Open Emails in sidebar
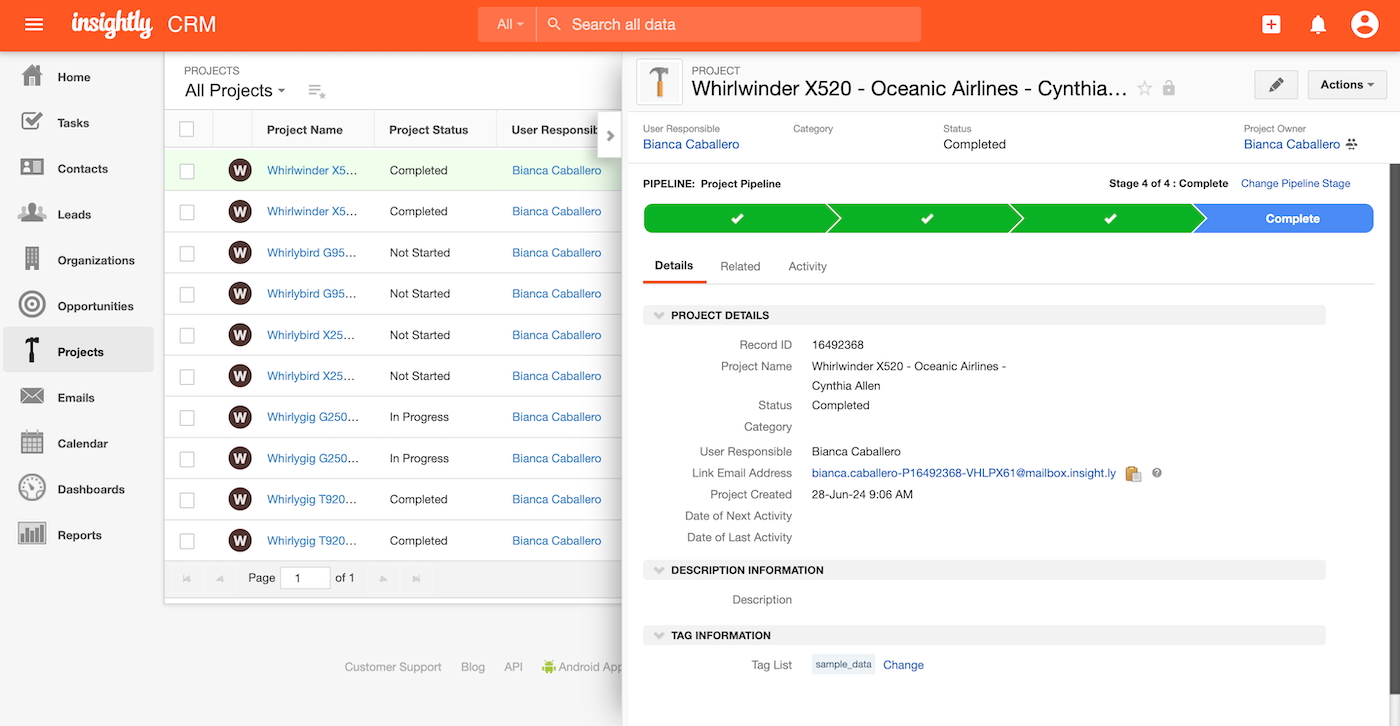The width and height of the screenshot is (1400, 726). click(x=78, y=397)
